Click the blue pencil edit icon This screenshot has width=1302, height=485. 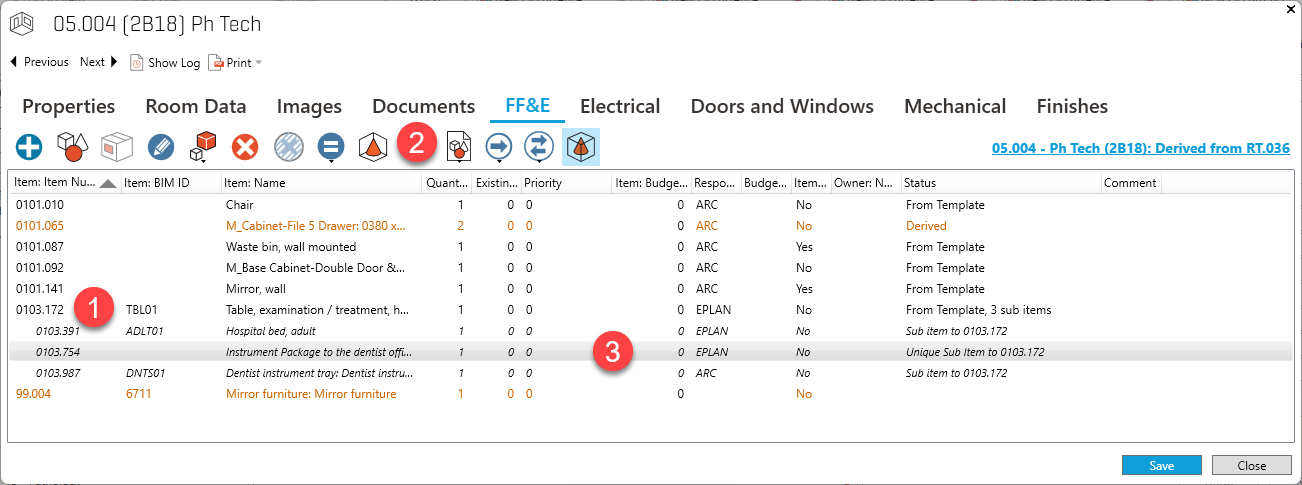coord(161,148)
